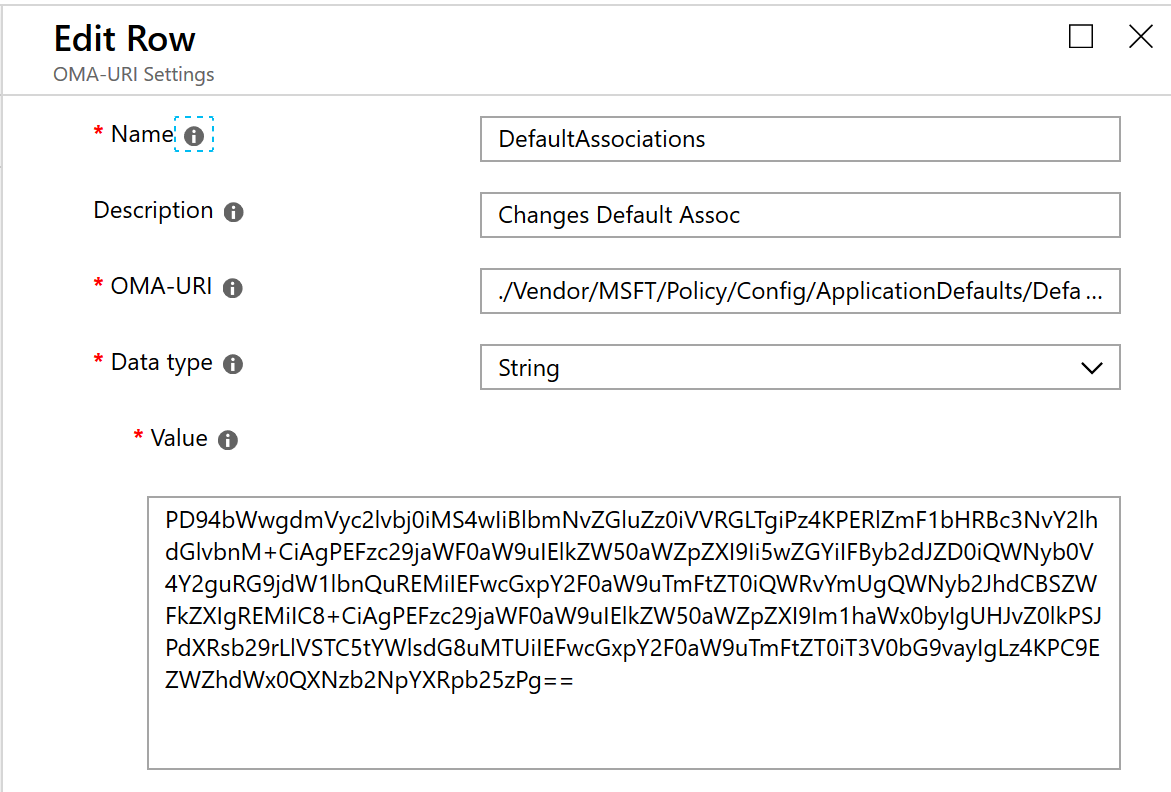
Task: Click the ./Vendor/MSFT/Policy OMA-URI field
Action: [x=799, y=291]
